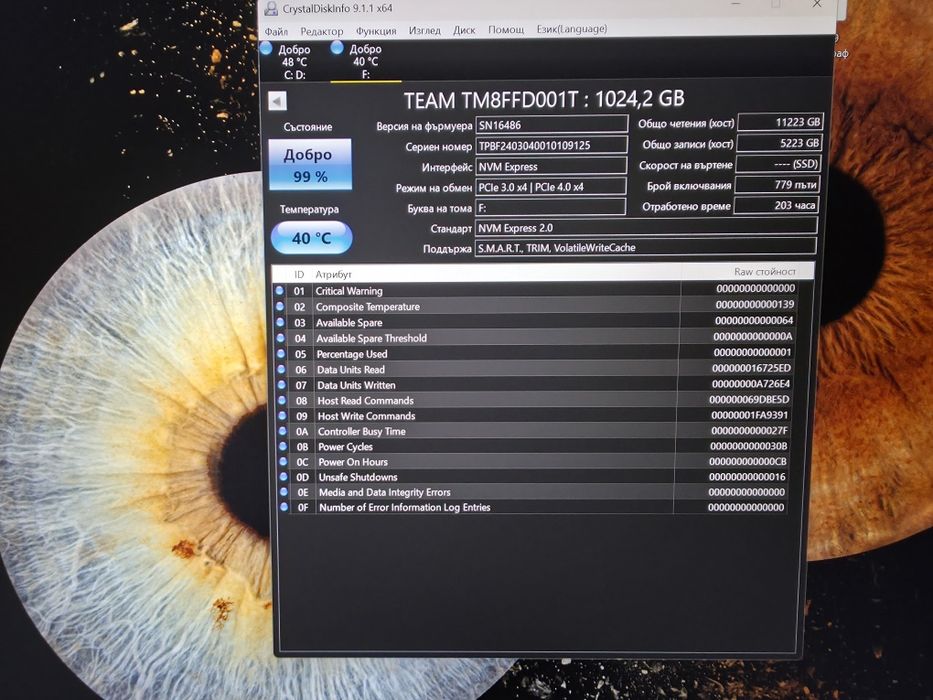Select the Controller Busy Time row
Screen dimensions: 933x700
[x=536, y=431]
